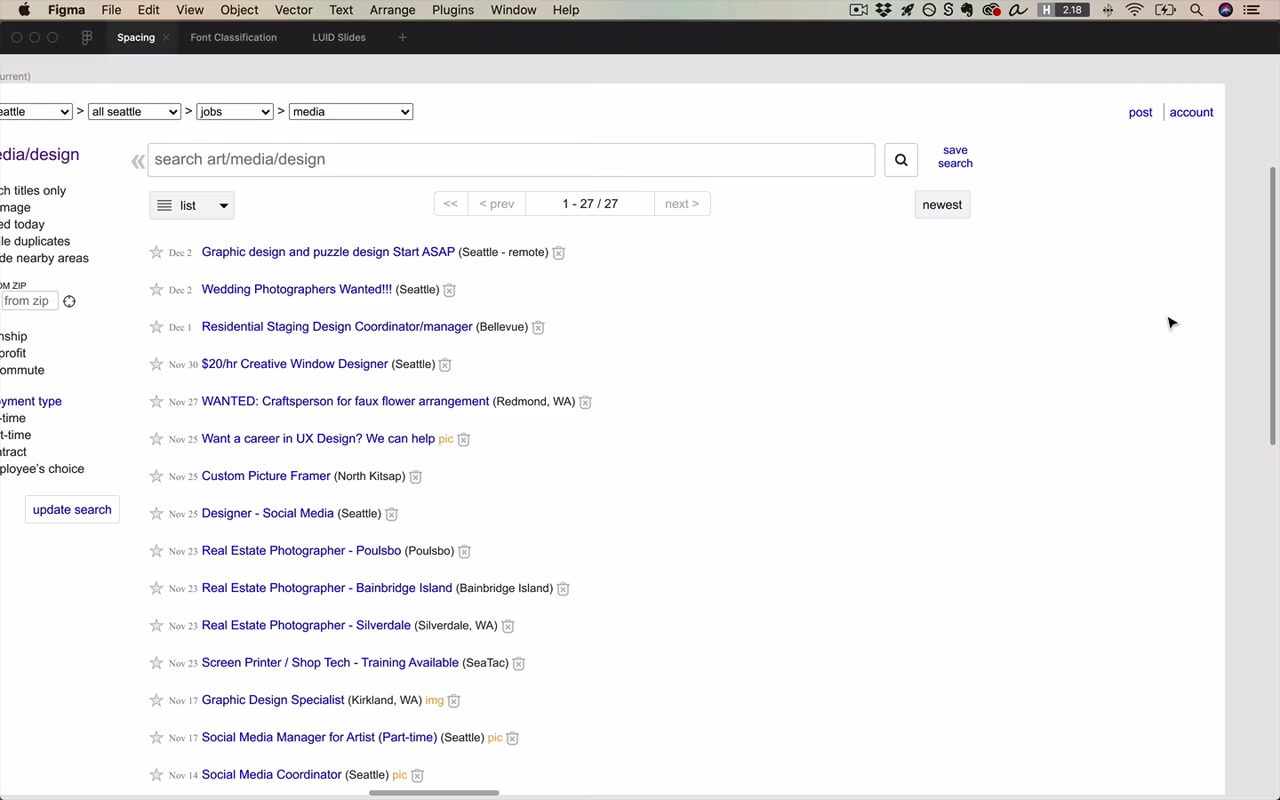This screenshot has height=800, width=1280.
Task: Open the jobs category dropdown
Action: pos(235,112)
